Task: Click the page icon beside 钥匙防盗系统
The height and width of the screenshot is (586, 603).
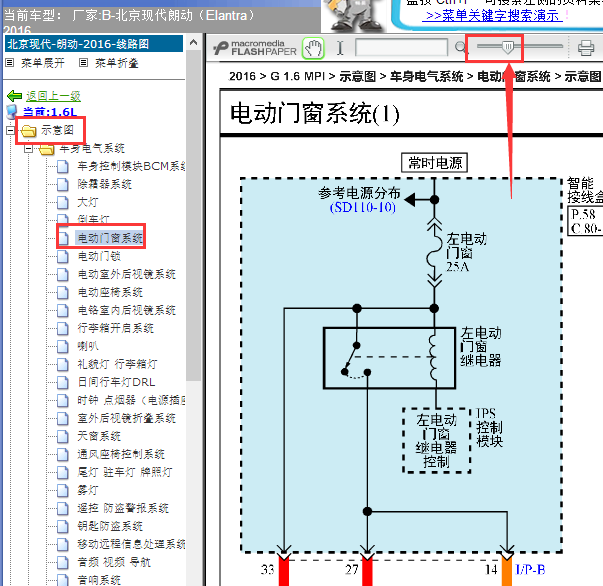Action: (63, 526)
